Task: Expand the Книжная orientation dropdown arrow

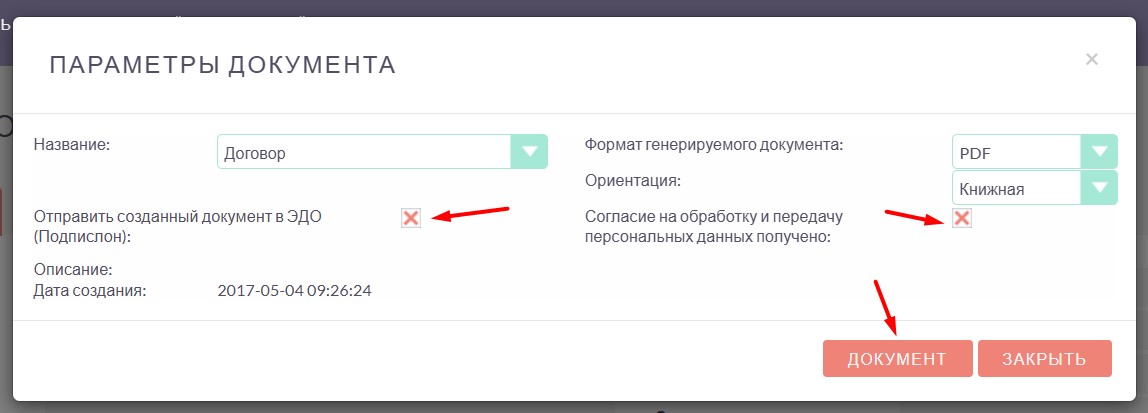Action: tap(1099, 187)
